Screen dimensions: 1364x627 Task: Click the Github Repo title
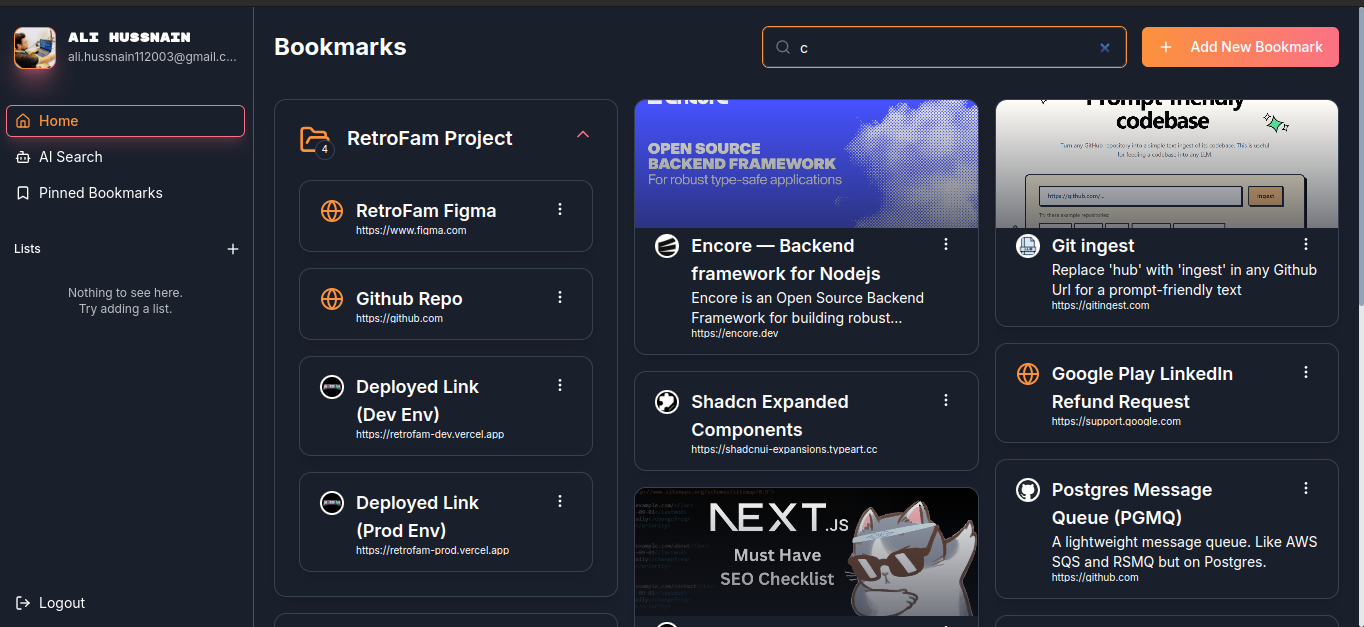(x=409, y=299)
